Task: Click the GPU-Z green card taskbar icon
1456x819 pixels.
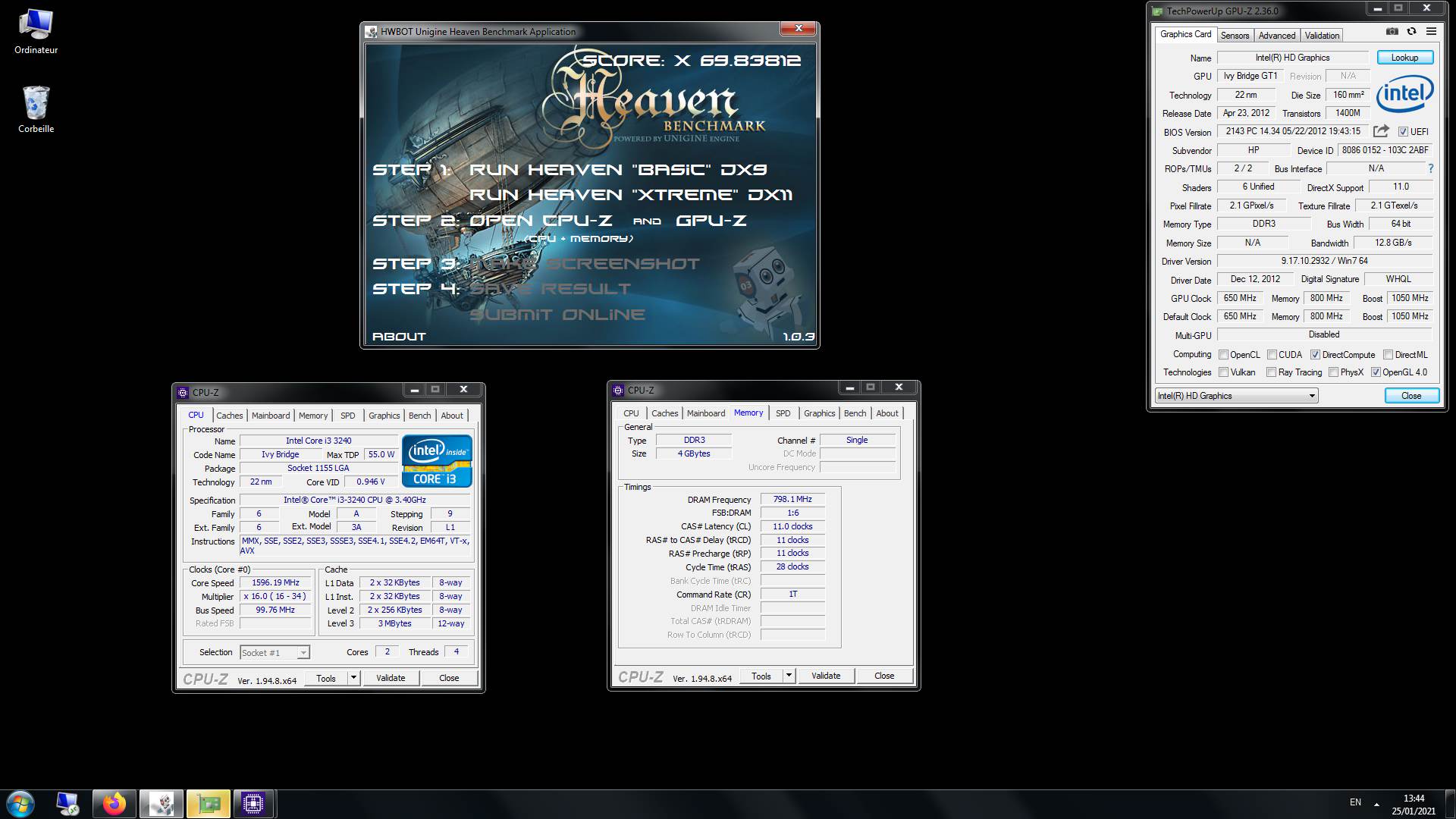Action: (x=208, y=803)
